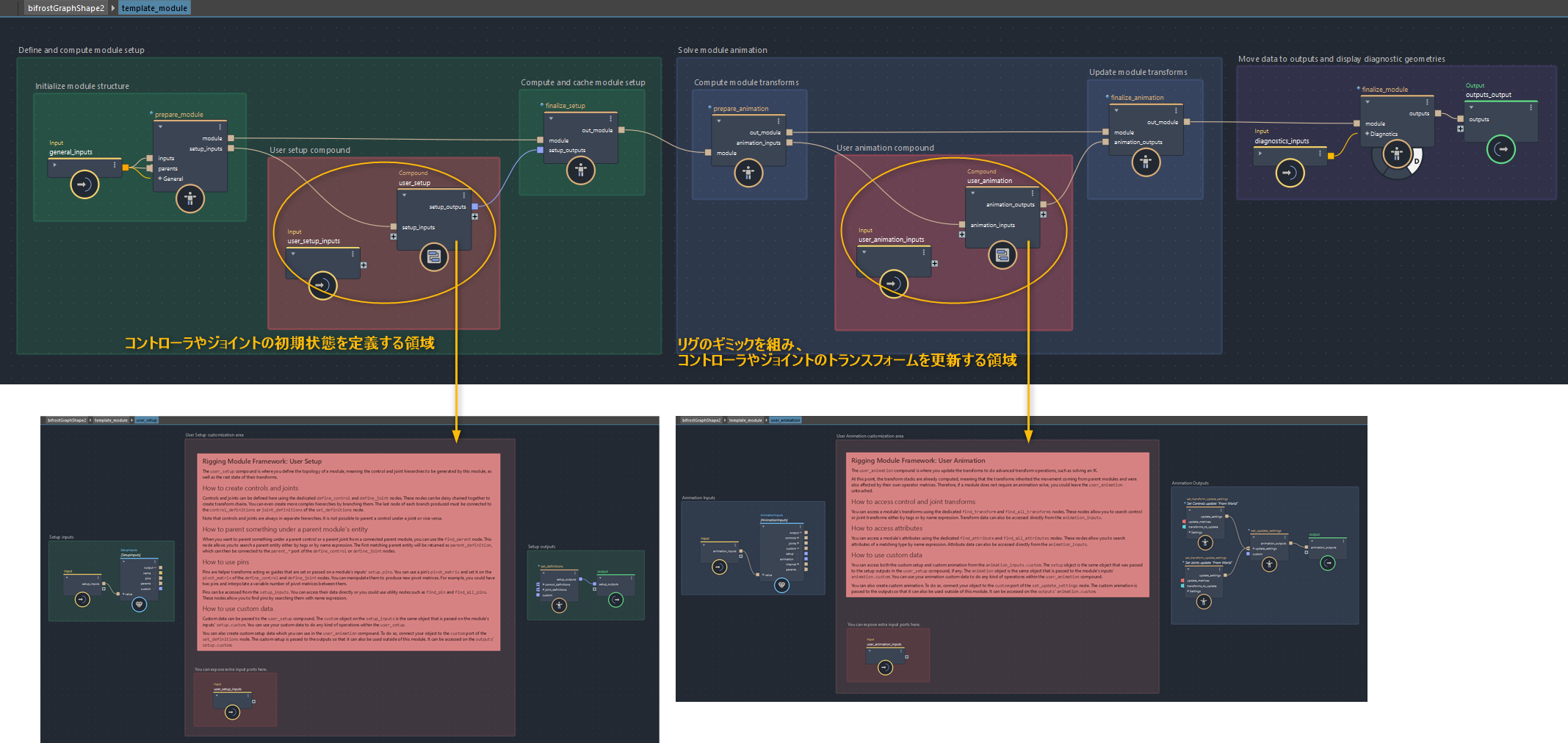Click the character icon on finalize_animation node
Image resolution: width=1568 pixels, height=743 pixels.
1146,162
